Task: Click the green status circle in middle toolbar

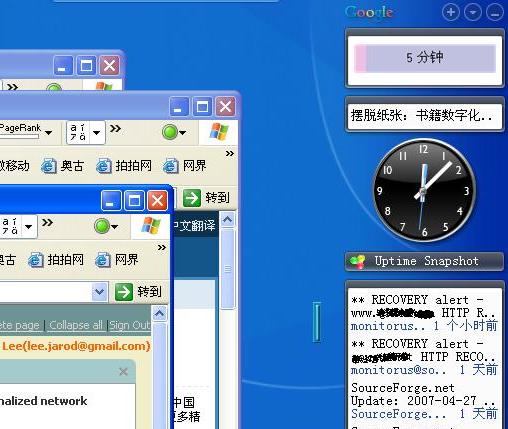Action: click(x=170, y=132)
